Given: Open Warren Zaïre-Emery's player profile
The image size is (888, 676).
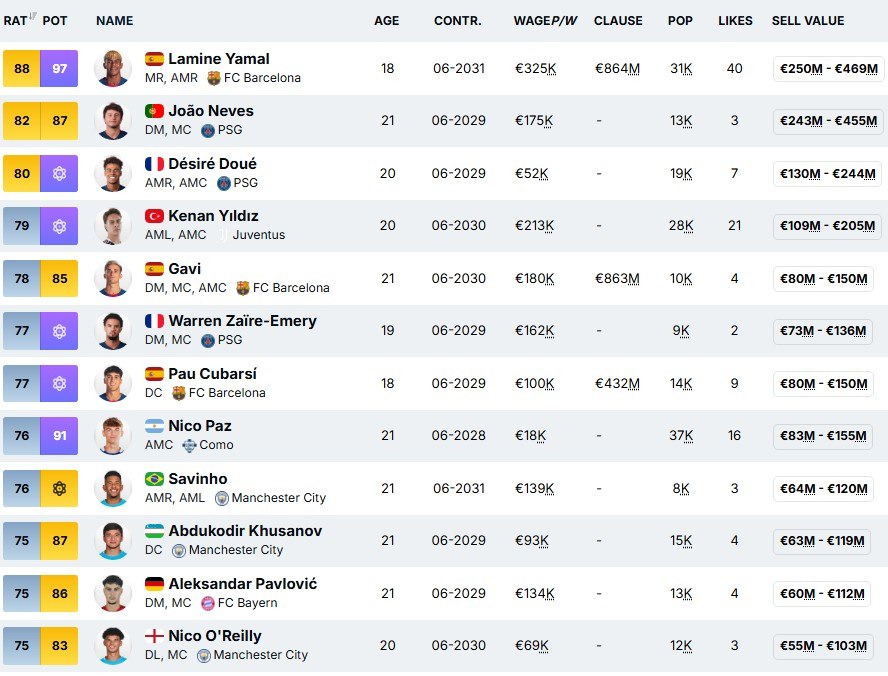Looking at the screenshot, I should [243, 321].
